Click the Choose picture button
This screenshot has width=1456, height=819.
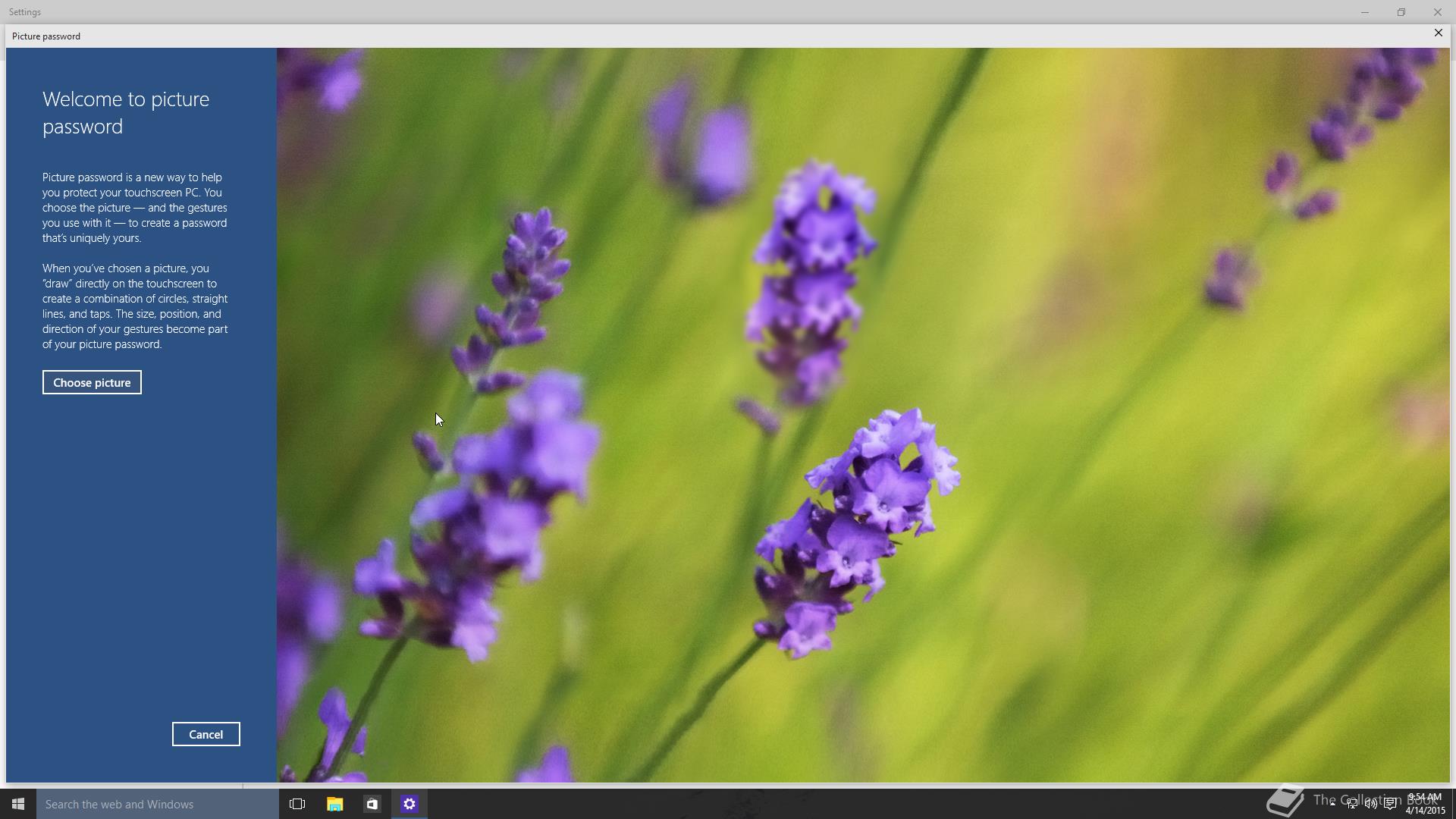[x=92, y=382]
